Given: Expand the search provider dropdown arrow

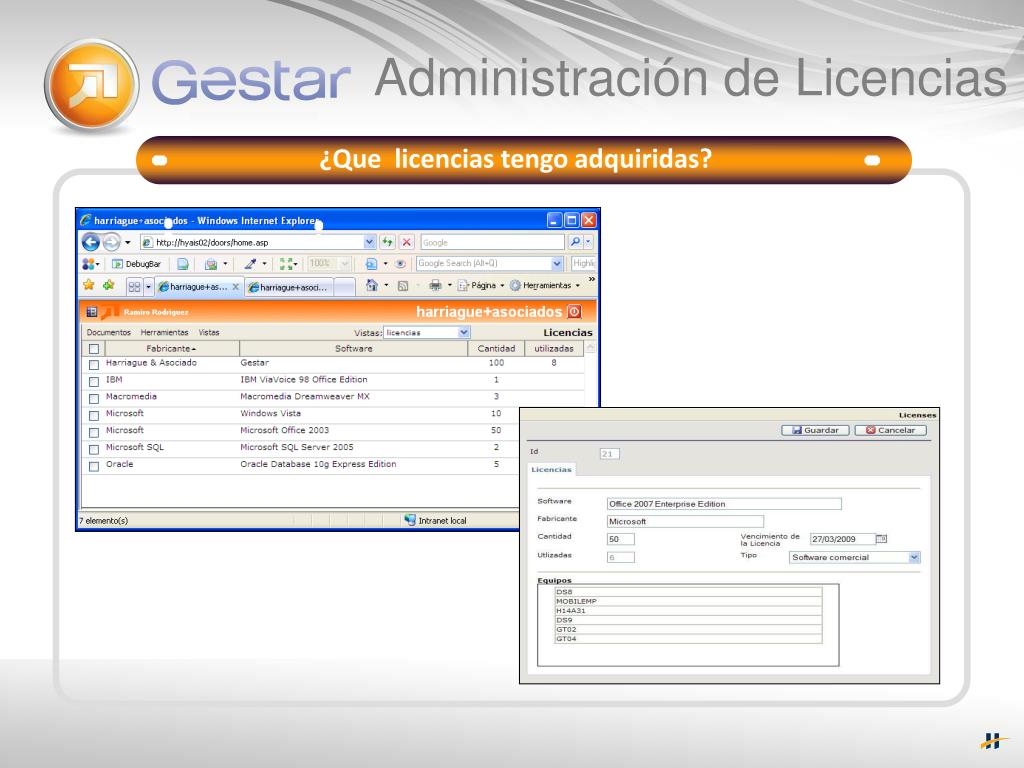Looking at the screenshot, I should [x=588, y=242].
